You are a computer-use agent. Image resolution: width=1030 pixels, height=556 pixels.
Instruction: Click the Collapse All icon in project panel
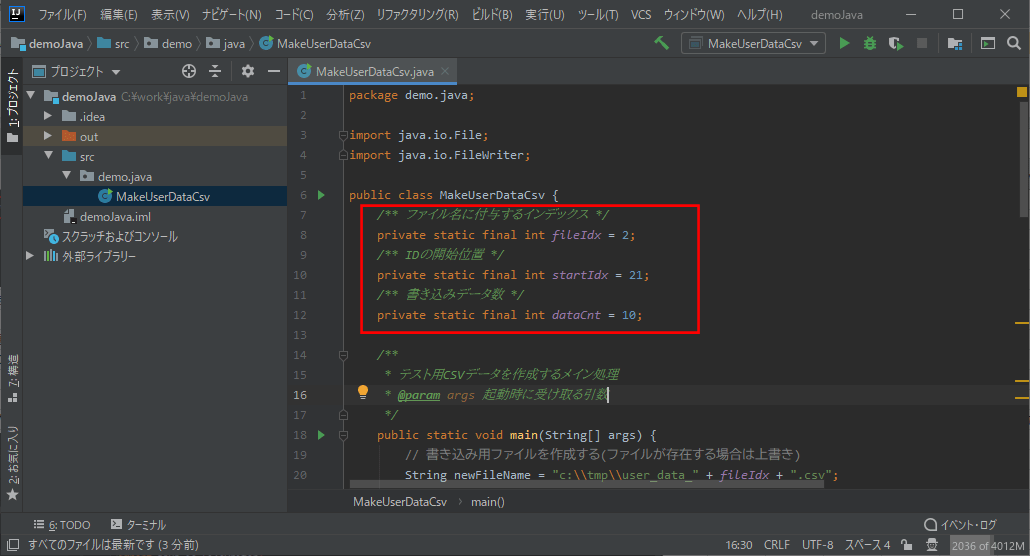pos(215,71)
